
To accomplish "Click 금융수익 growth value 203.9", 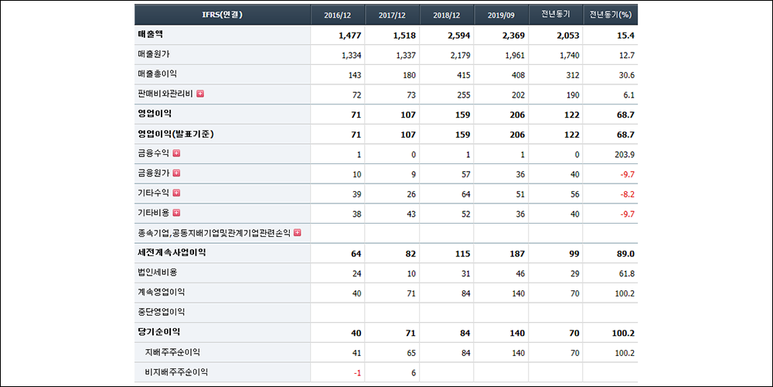I will [x=625, y=155].
